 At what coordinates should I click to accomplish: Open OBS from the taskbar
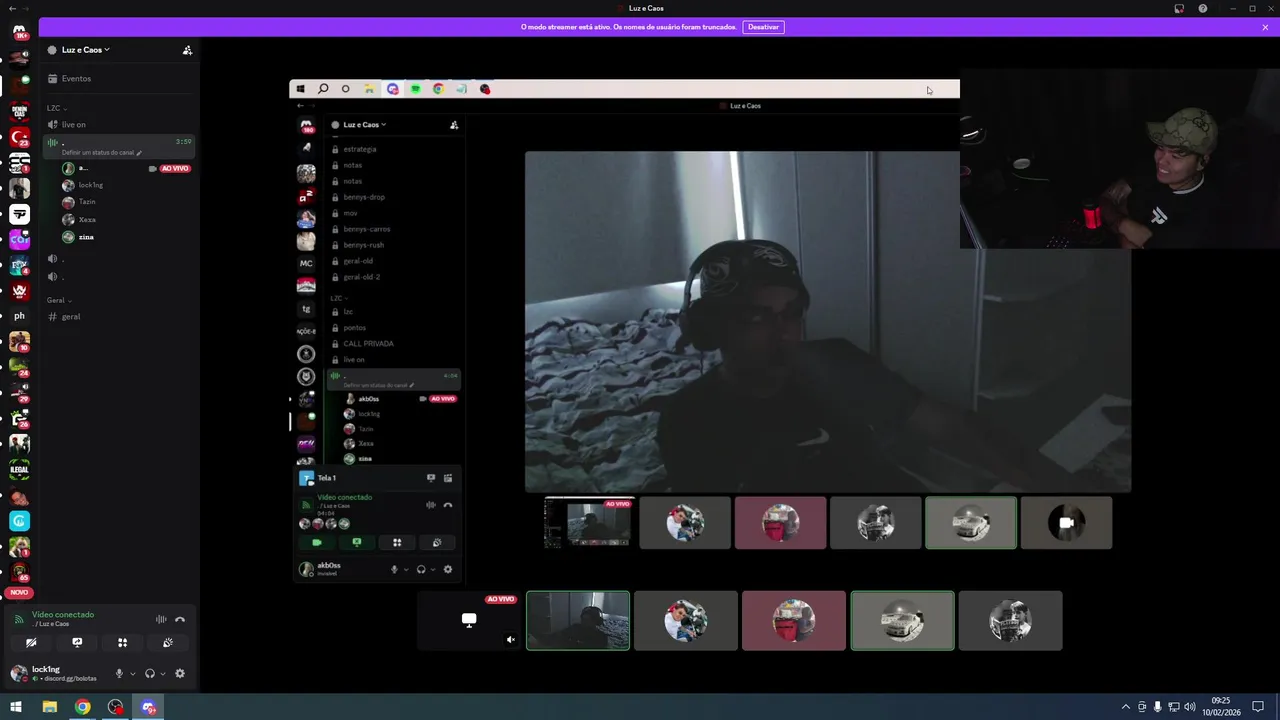click(x=116, y=707)
